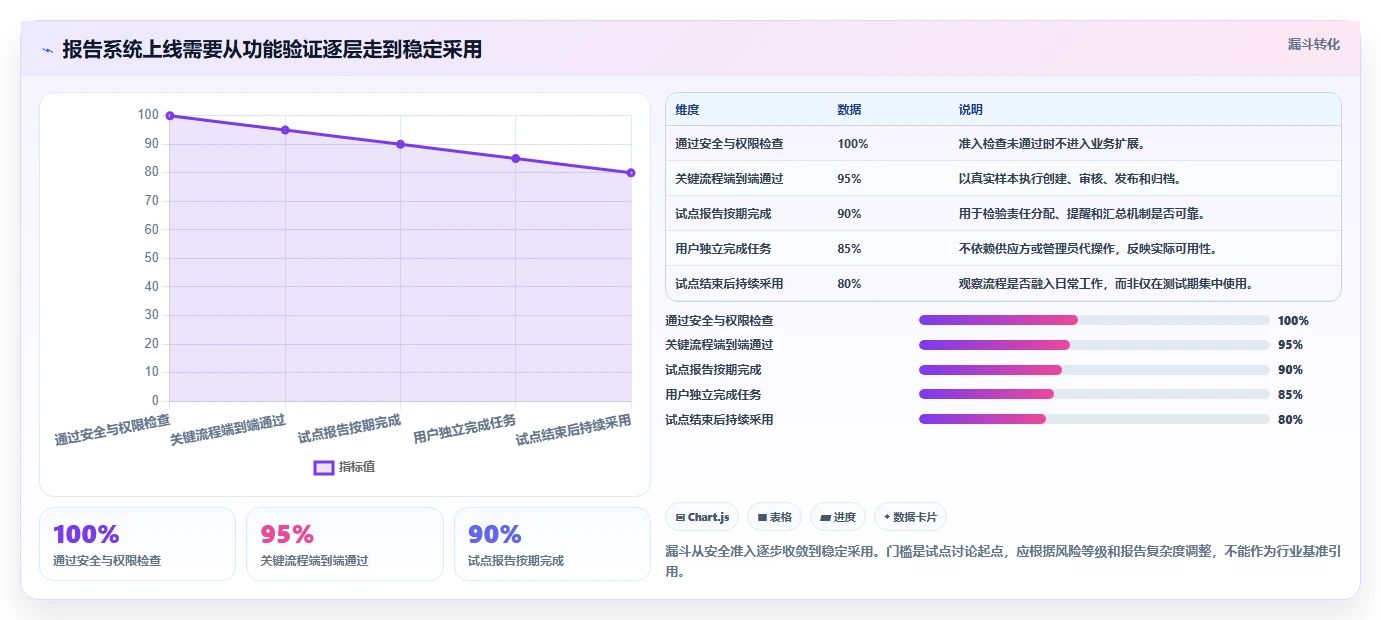Viewport: 1381px width, 620px height.
Task: Click description 准入检查未通过时不进入业务扩展
Action: tap(1051, 144)
